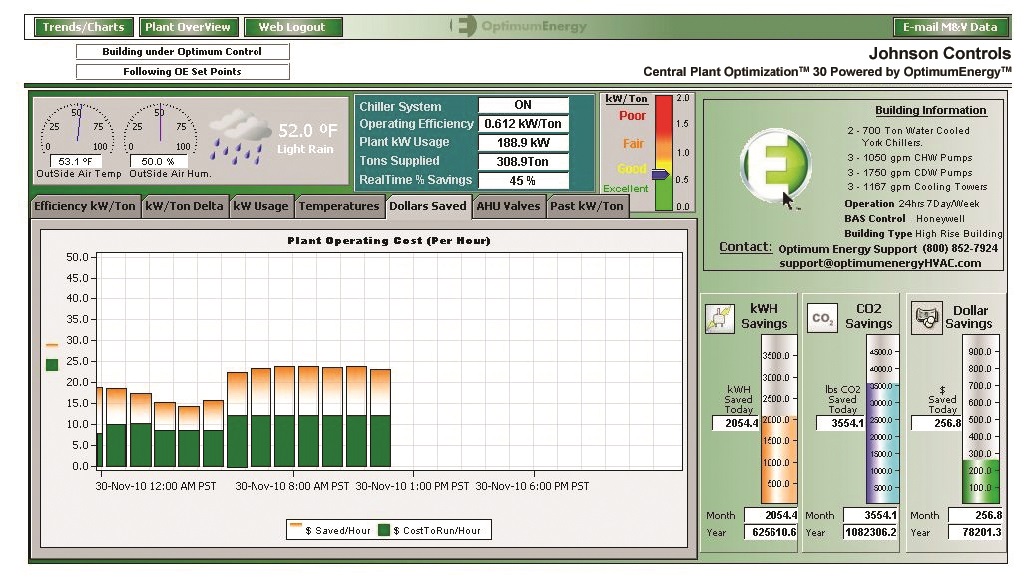Screen dimensions: 1033x578
Task: Click the Building under Optimum Control status box
Action: pos(182,51)
